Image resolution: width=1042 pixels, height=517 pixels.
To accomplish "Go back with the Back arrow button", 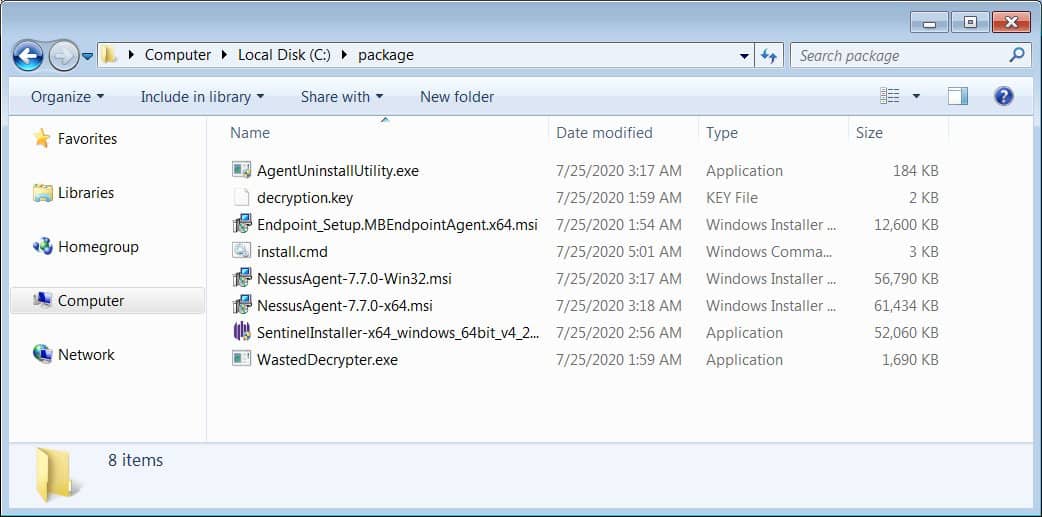I will click(28, 55).
